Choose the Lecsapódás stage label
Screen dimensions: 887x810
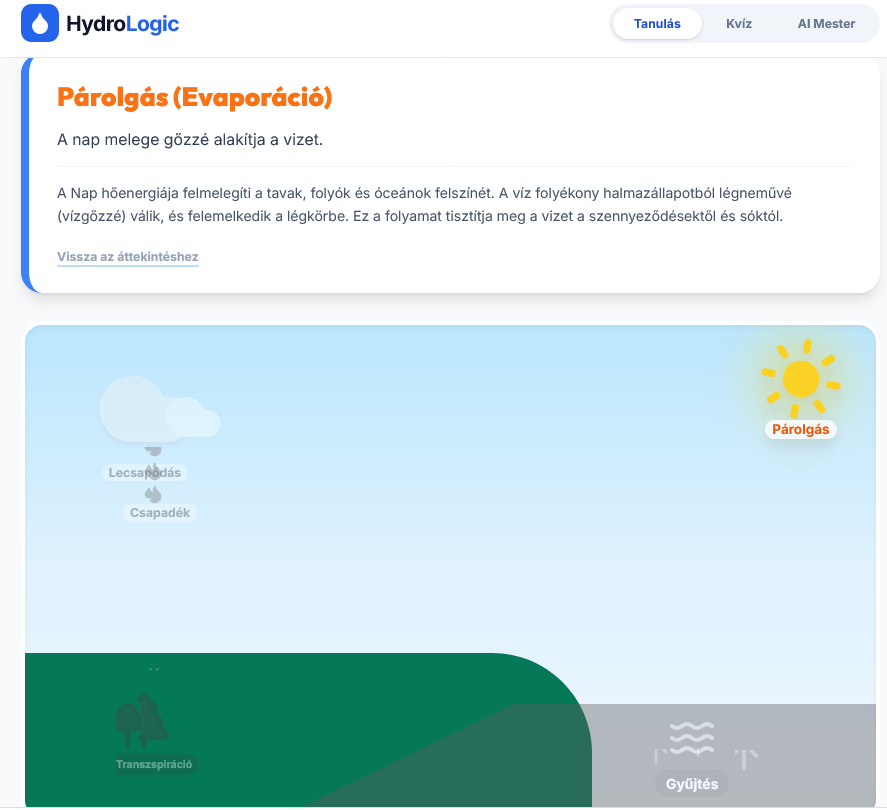145,473
